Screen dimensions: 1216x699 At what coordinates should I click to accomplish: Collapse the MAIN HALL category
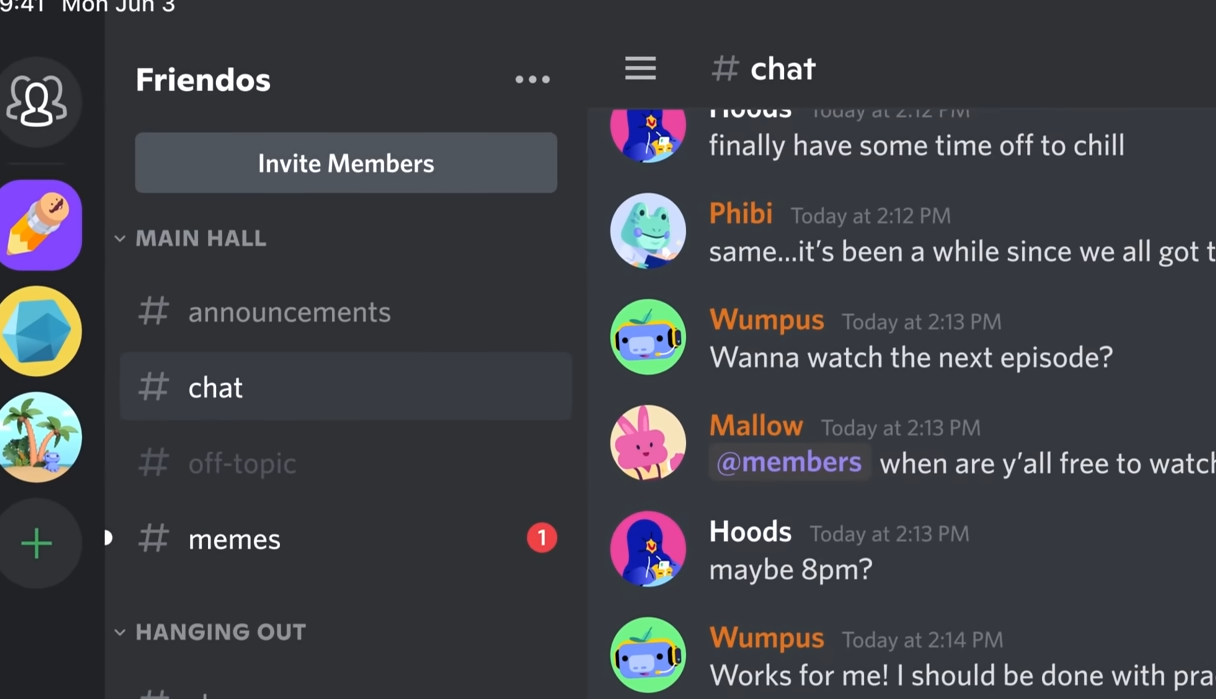click(191, 238)
